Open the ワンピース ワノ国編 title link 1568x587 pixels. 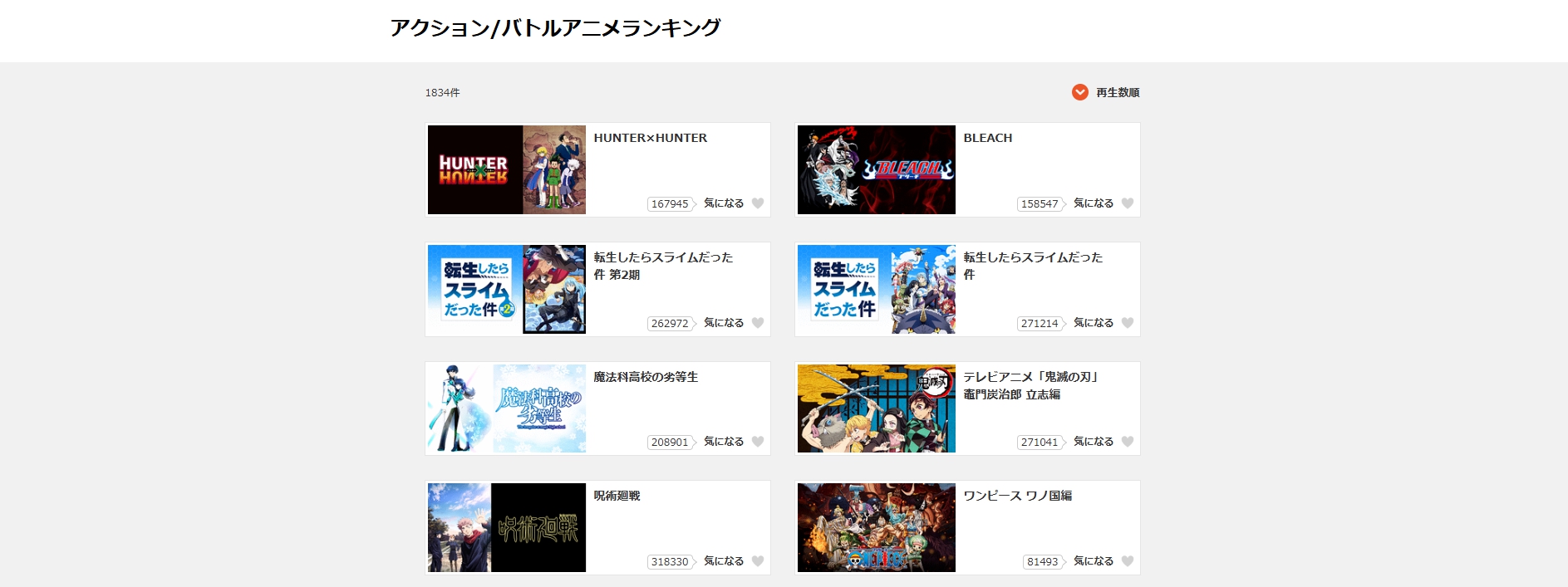pyautogui.click(x=1018, y=496)
